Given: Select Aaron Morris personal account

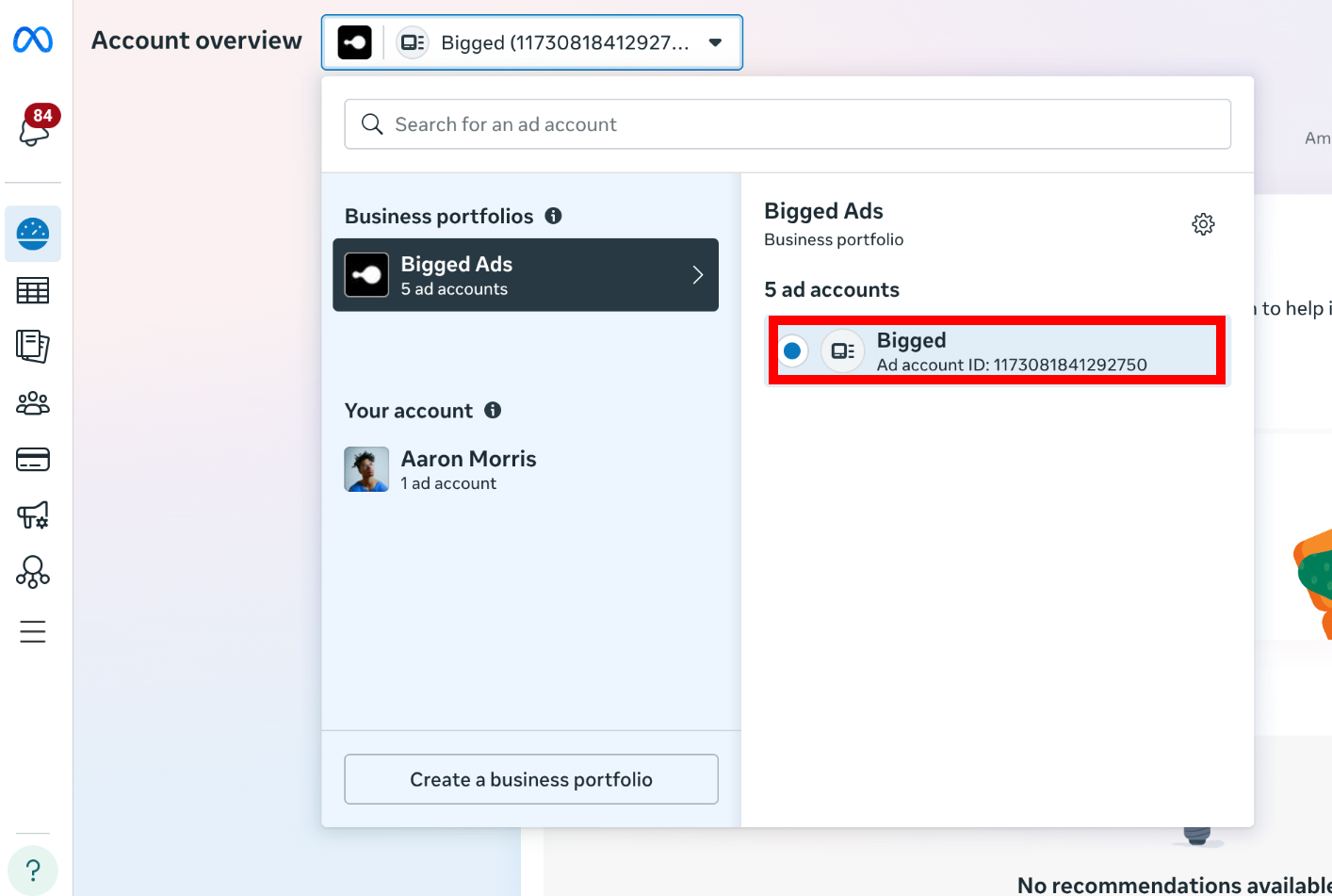Looking at the screenshot, I should (x=526, y=469).
